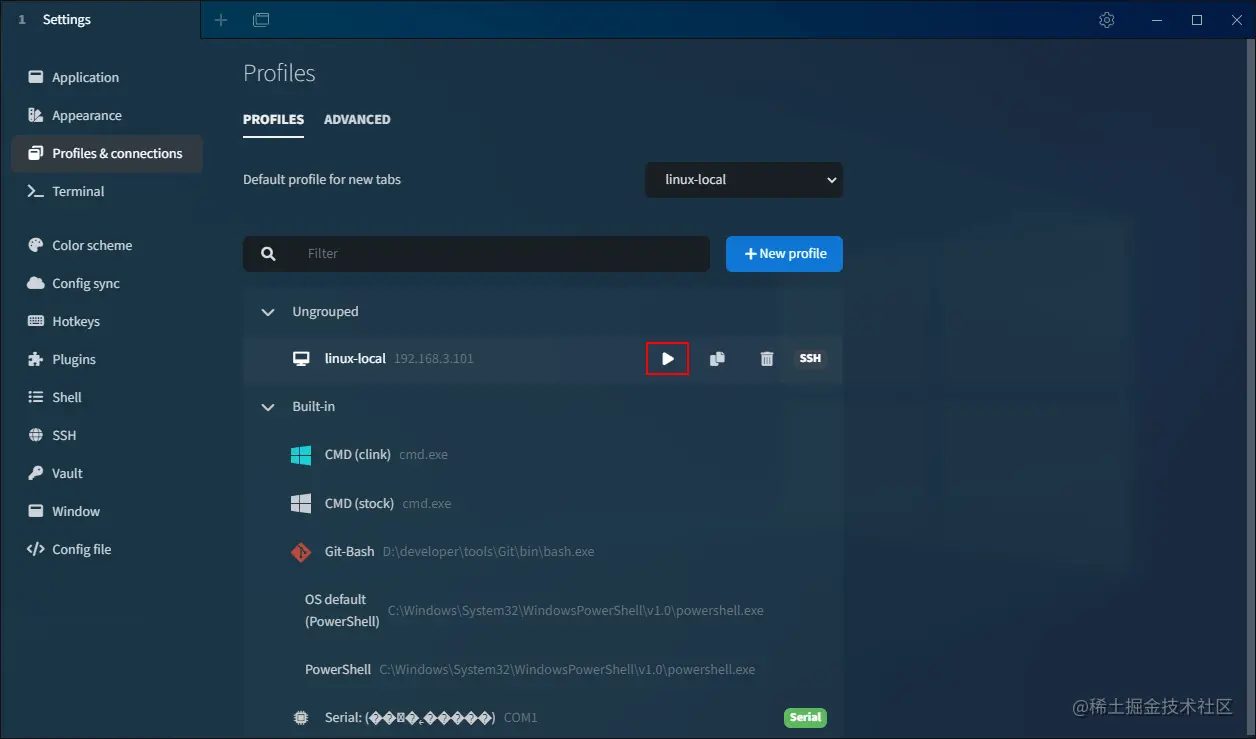Viewport: 1256px width, 739px height.
Task: Open the Color scheme settings
Action: [107, 245]
